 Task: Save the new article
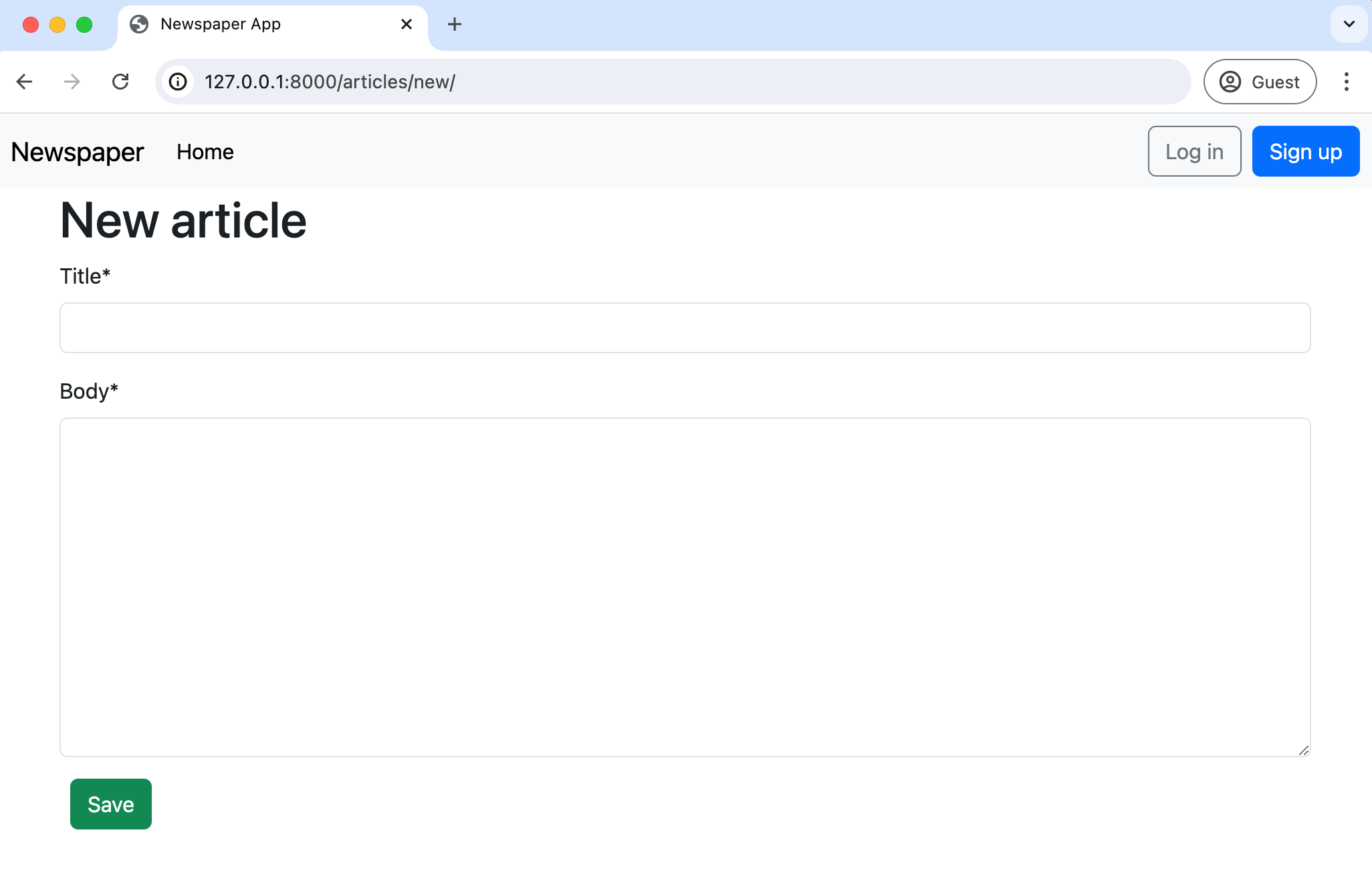click(x=111, y=804)
